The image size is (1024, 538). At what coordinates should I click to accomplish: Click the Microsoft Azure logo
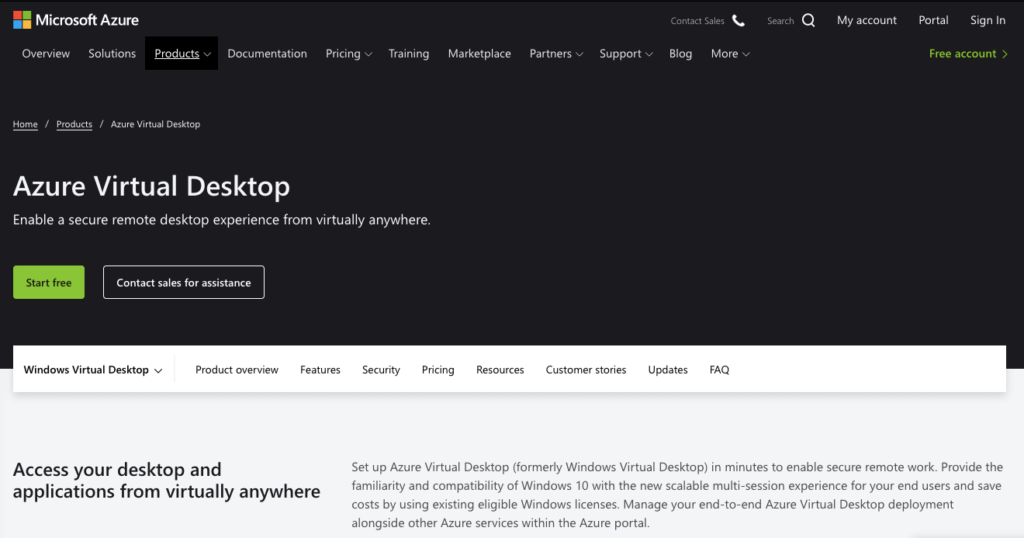(x=76, y=20)
